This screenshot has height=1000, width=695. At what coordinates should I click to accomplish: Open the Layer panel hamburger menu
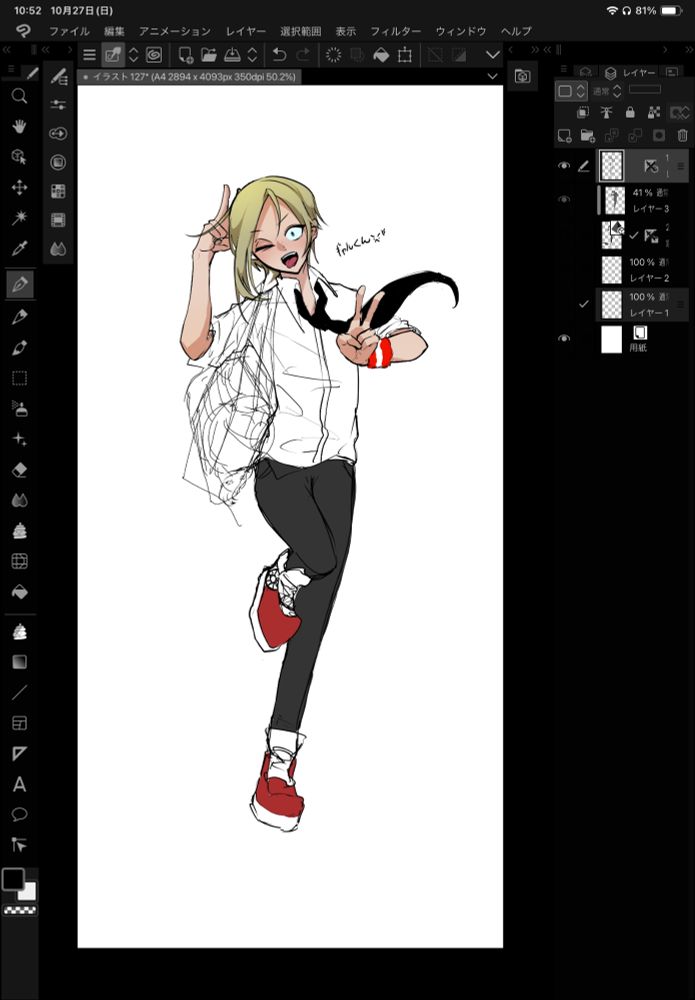click(x=564, y=69)
